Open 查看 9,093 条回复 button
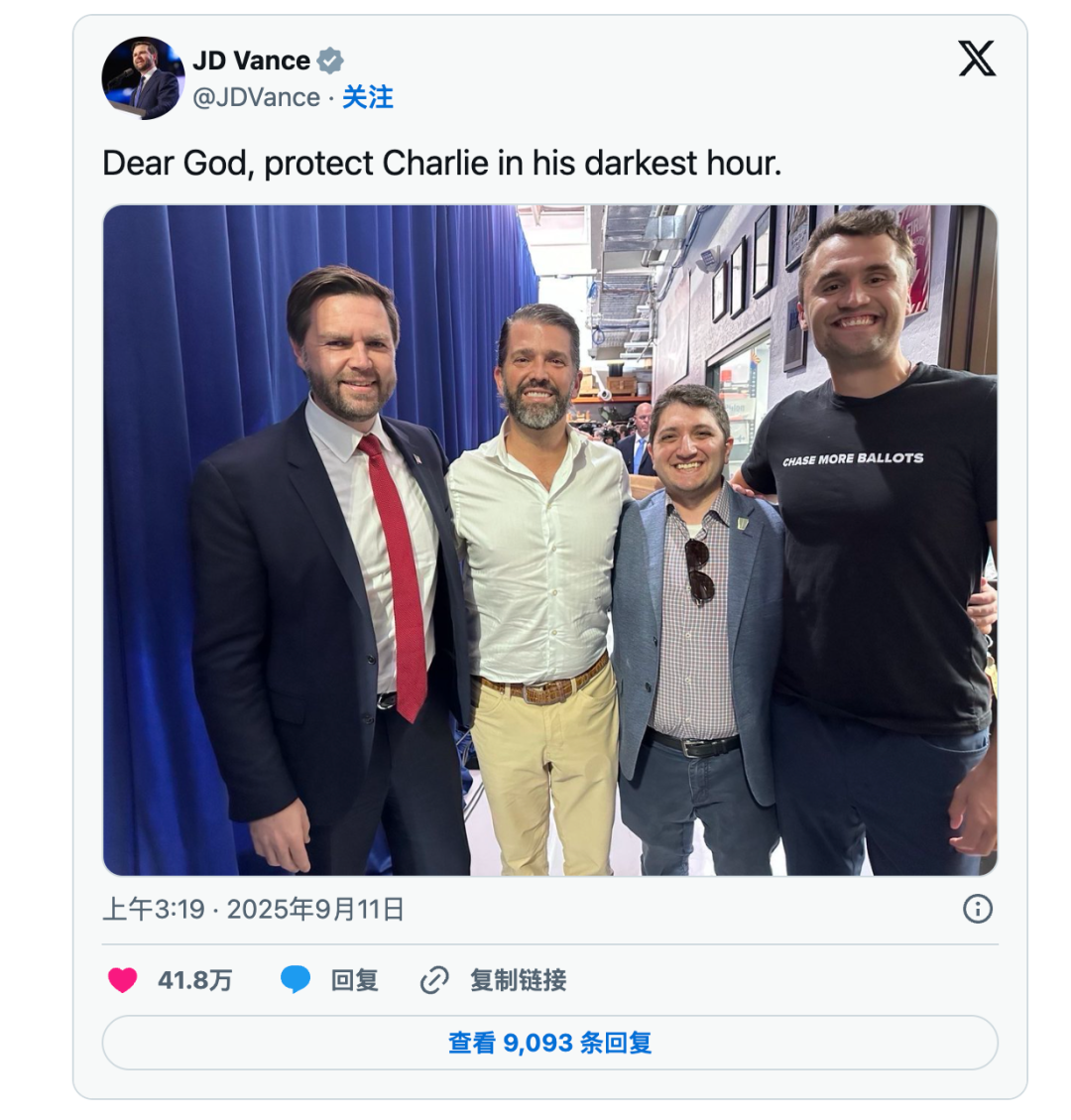This screenshot has width=1071, height=1120. [x=549, y=1043]
